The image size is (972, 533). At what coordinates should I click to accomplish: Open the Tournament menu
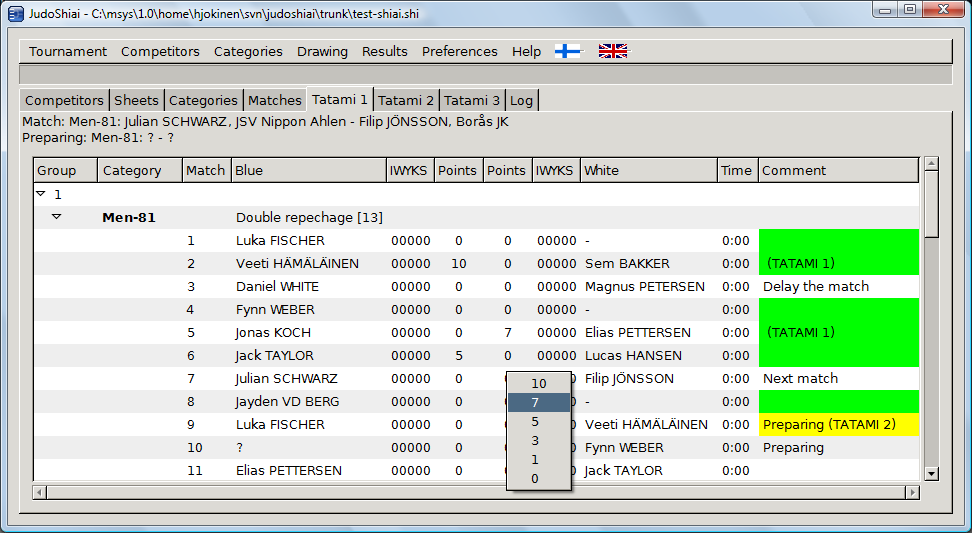67,51
